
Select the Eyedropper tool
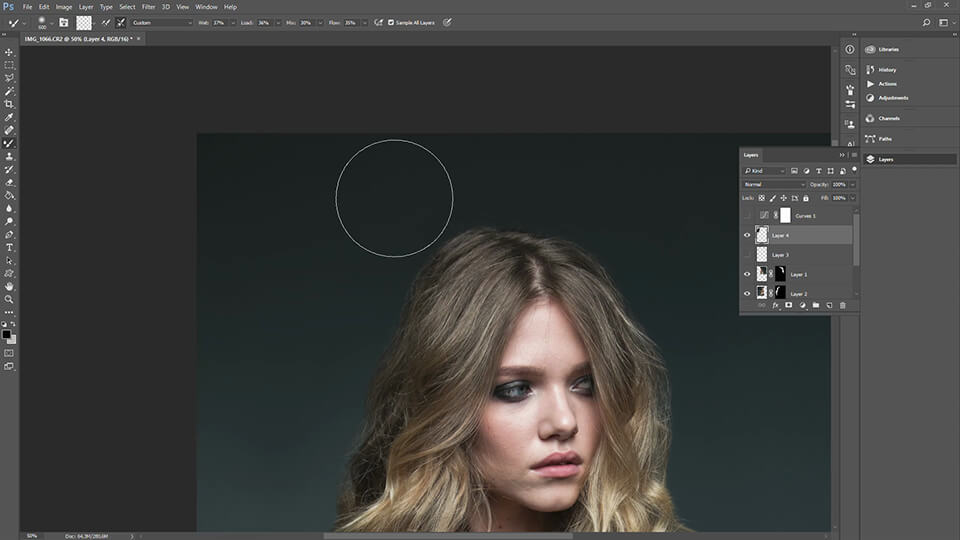click(9, 117)
